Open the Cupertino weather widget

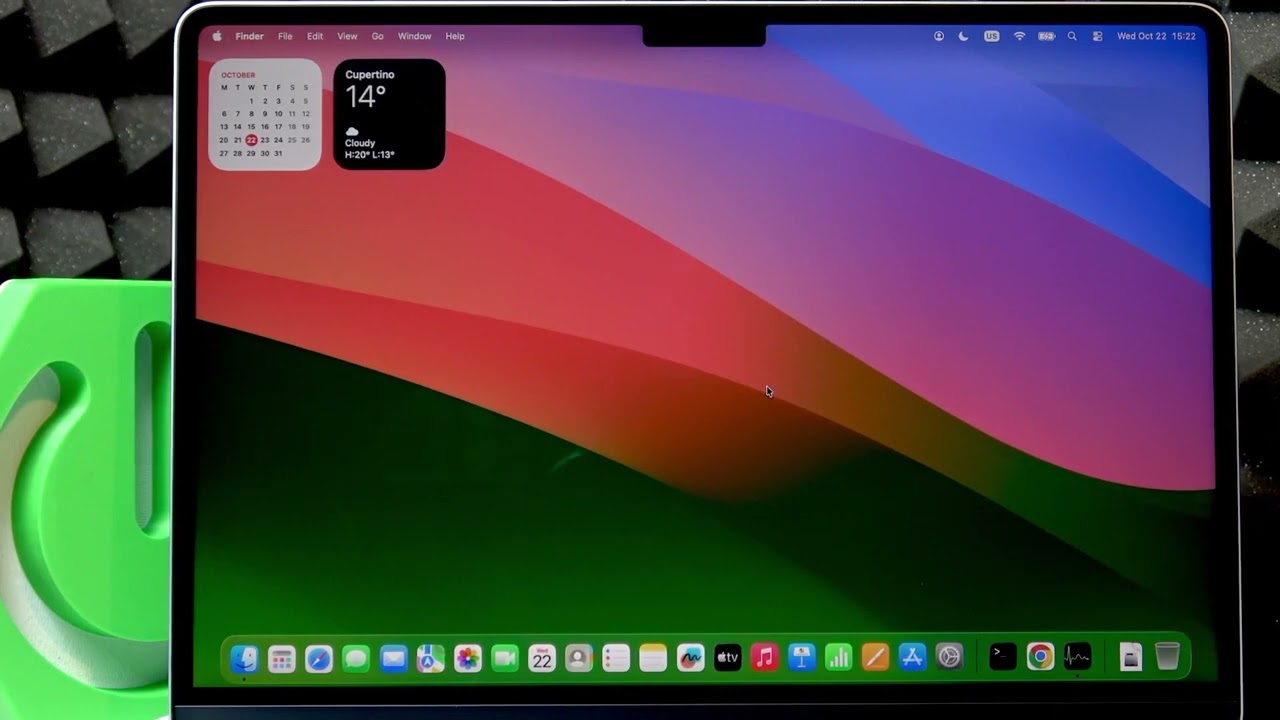[x=389, y=114]
